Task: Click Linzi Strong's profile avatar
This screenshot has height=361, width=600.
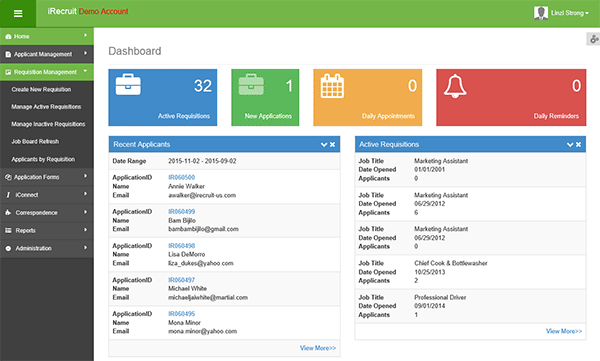Action: [x=541, y=13]
